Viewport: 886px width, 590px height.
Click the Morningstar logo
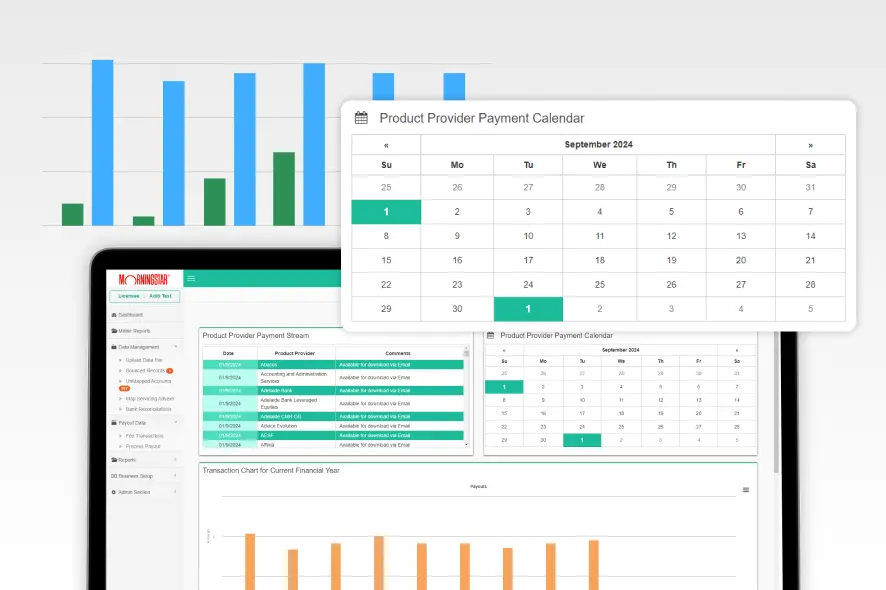pos(144,279)
